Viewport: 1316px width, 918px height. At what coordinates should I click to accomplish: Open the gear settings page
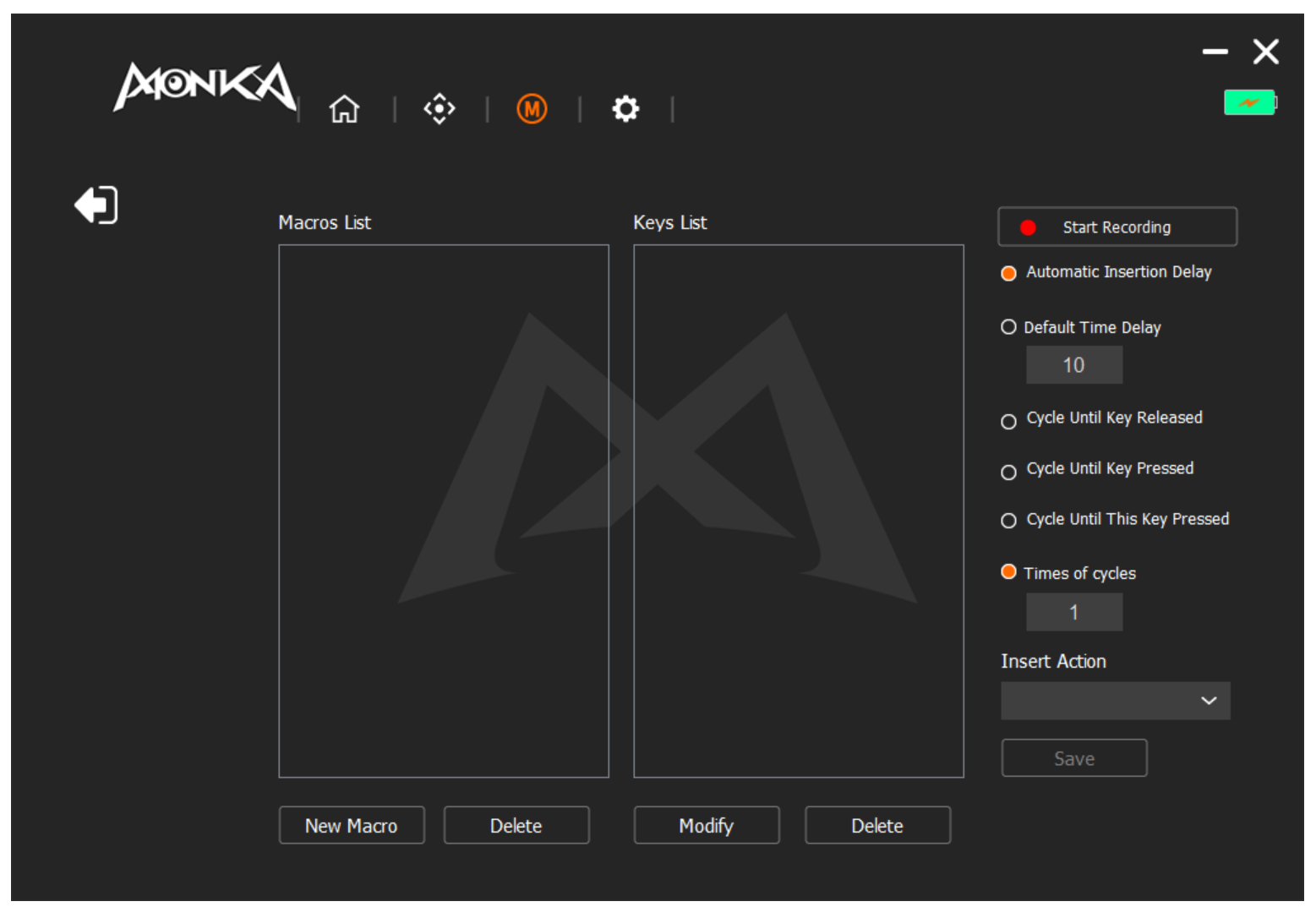click(x=625, y=109)
